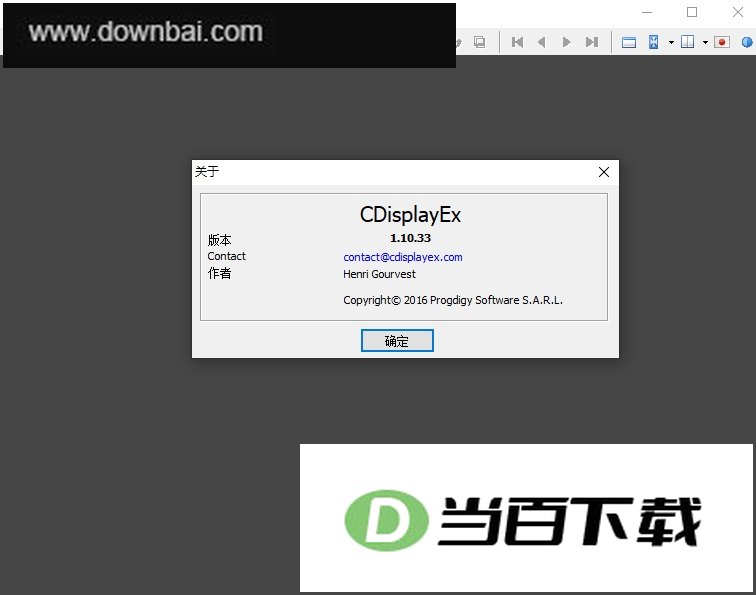Jump to last page toolbar icon
The image size is (756, 595).
[592, 42]
